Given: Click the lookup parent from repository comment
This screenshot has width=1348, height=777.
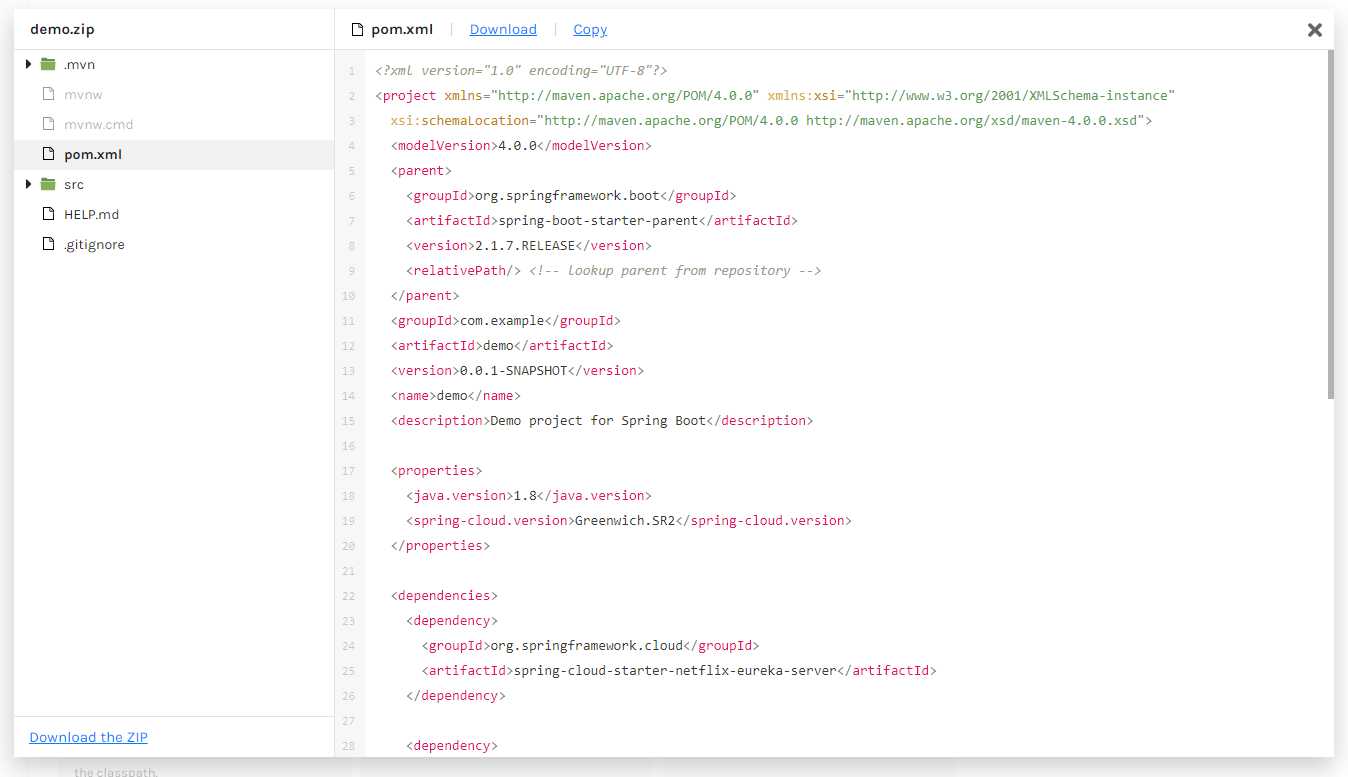Looking at the screenshot, I should pos(675,271).
